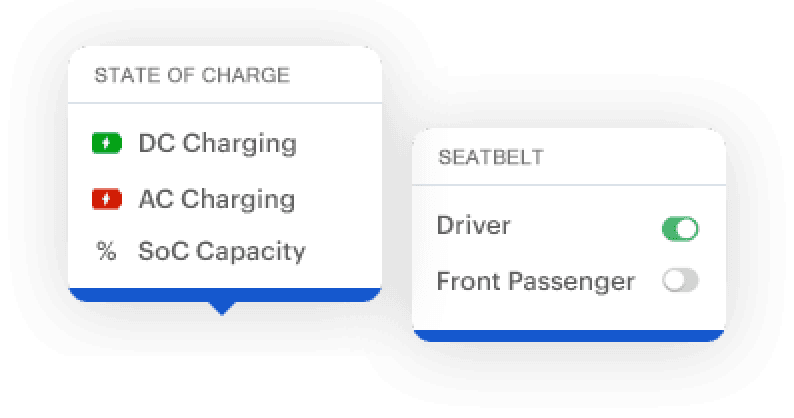Click the downward pointer arrow below the charge card

223,307
